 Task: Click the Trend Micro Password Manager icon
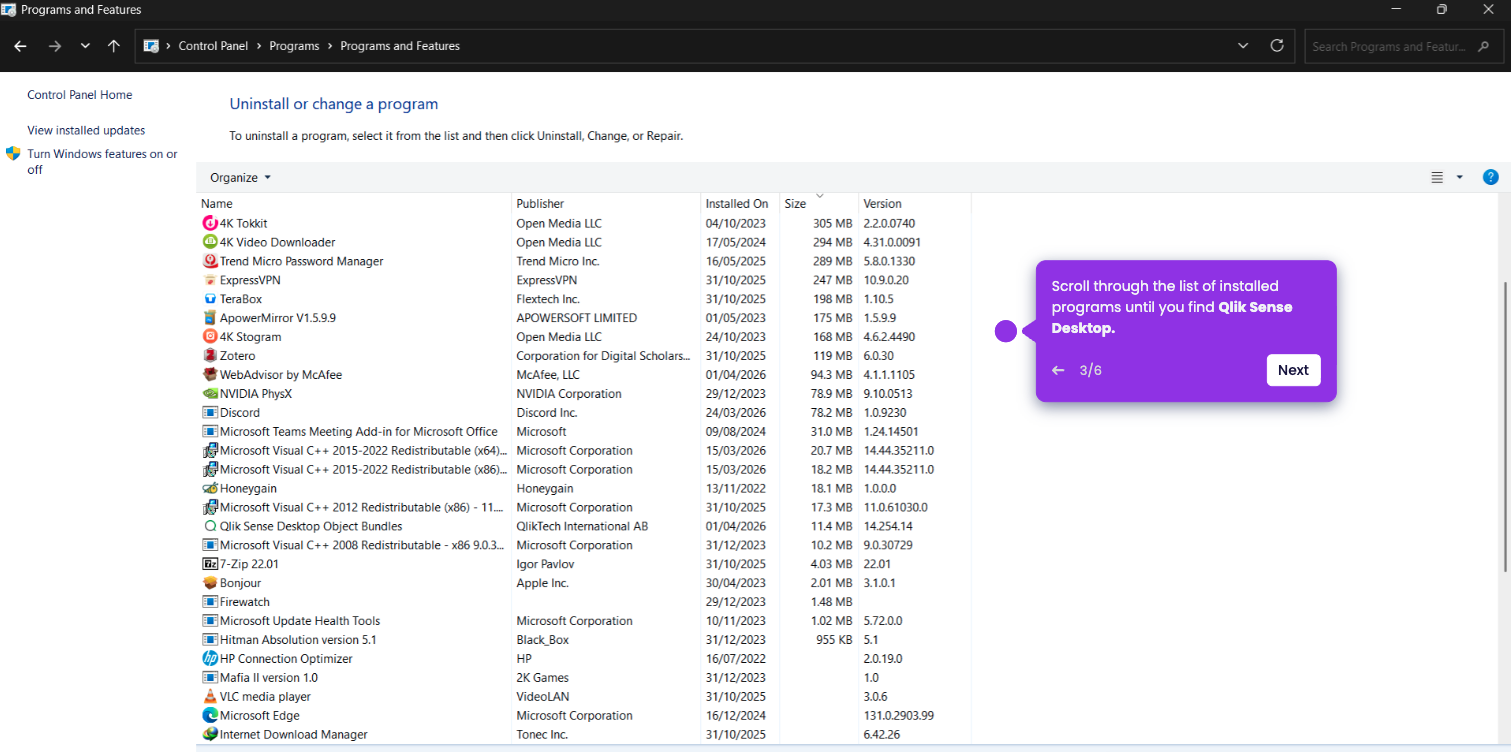coord(210,261)
